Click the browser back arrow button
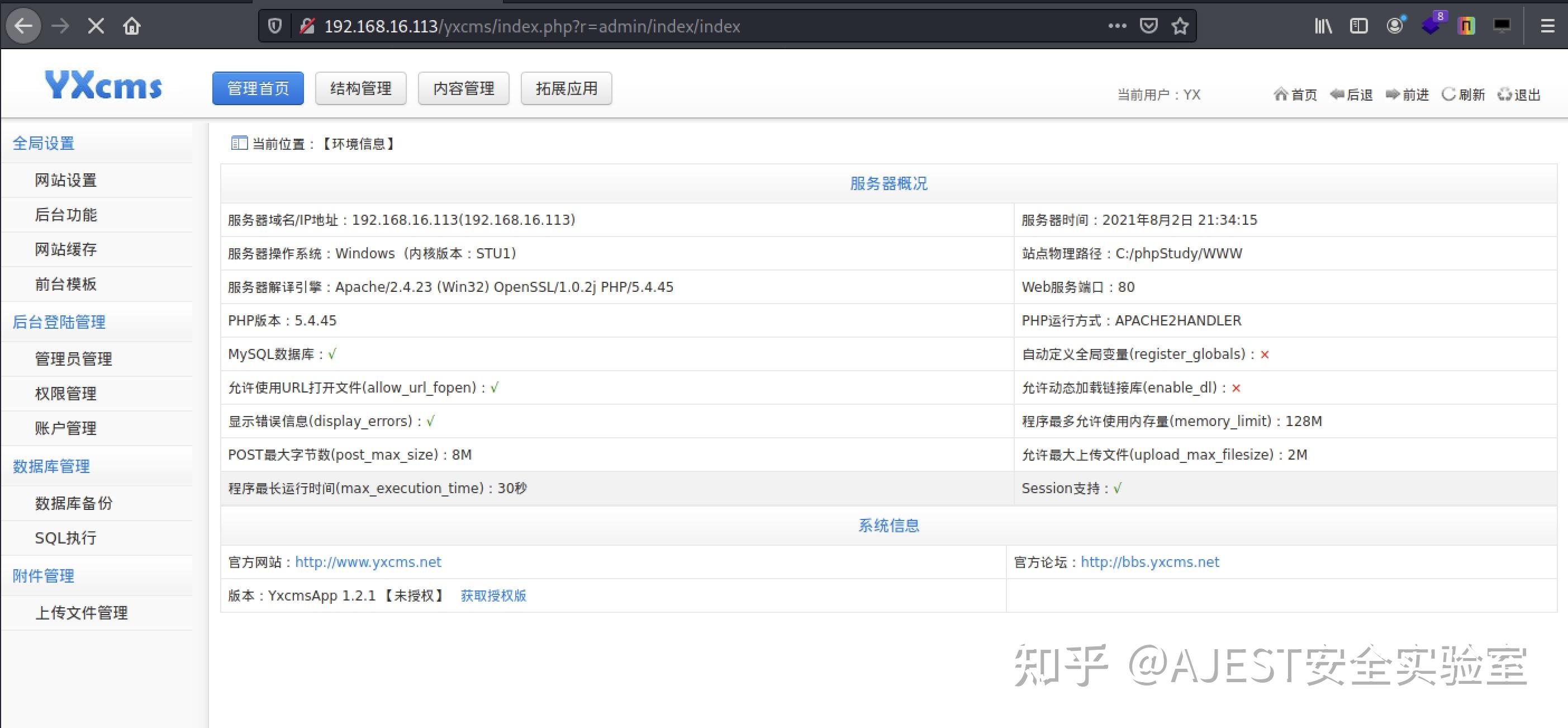 click(23, 26)
